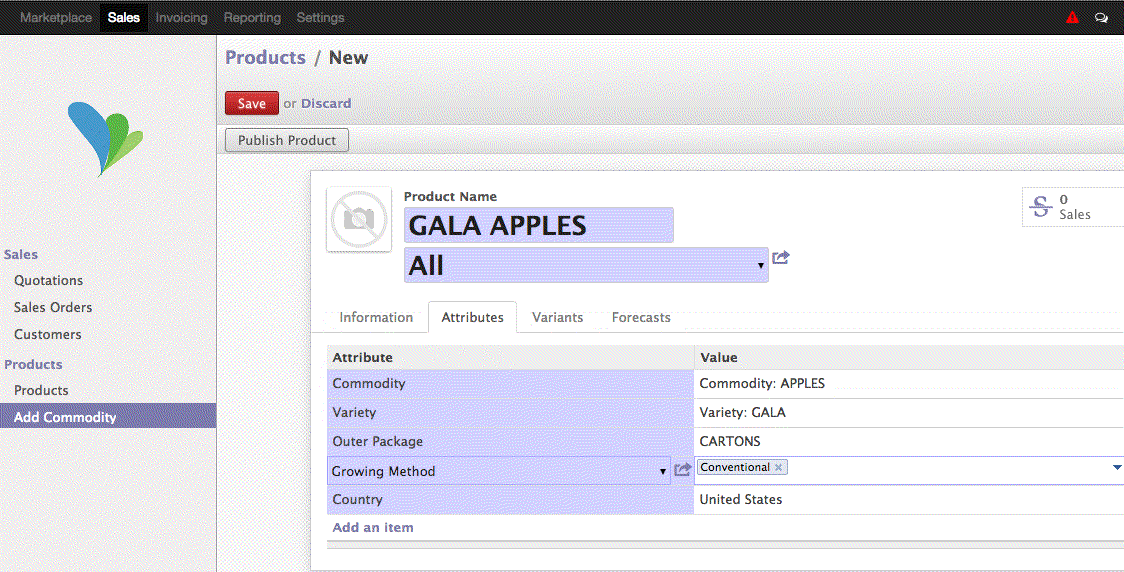The image size is (1124, 572).
Task: Switch to the Variants tab
Action: pyautogui.click(x=557, y=317)
